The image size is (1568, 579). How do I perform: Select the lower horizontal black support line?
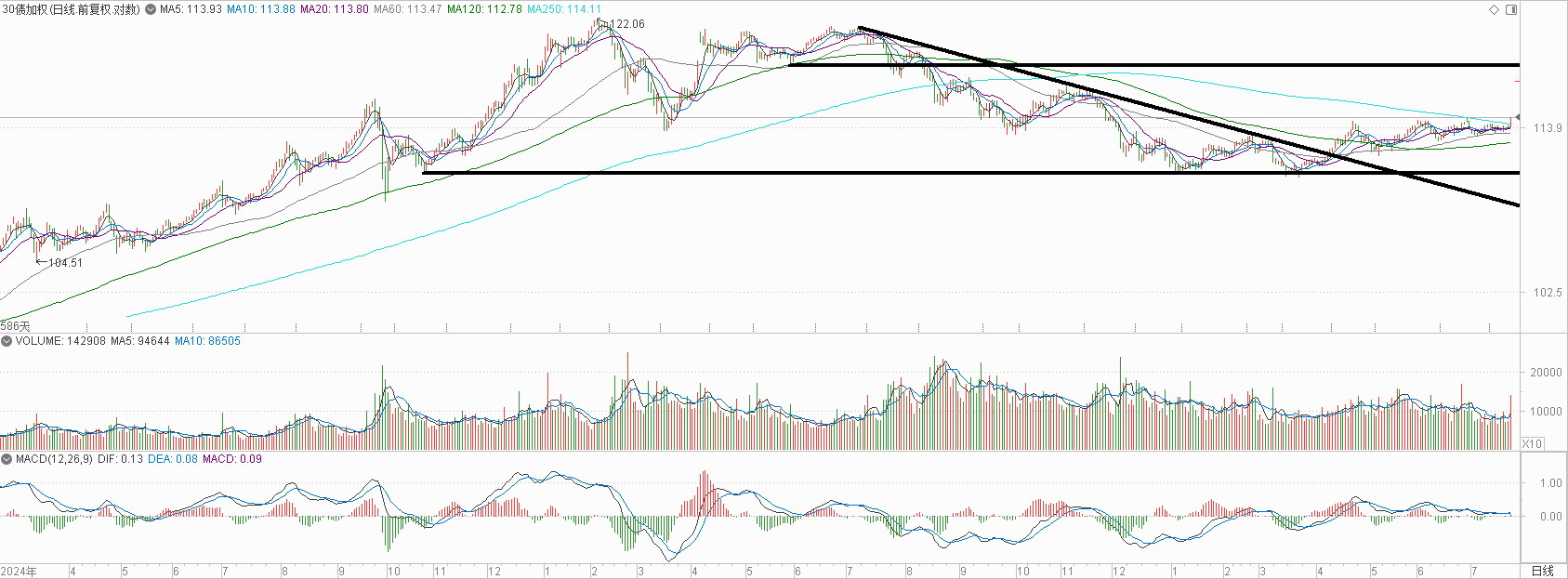(x=970, y=173)
